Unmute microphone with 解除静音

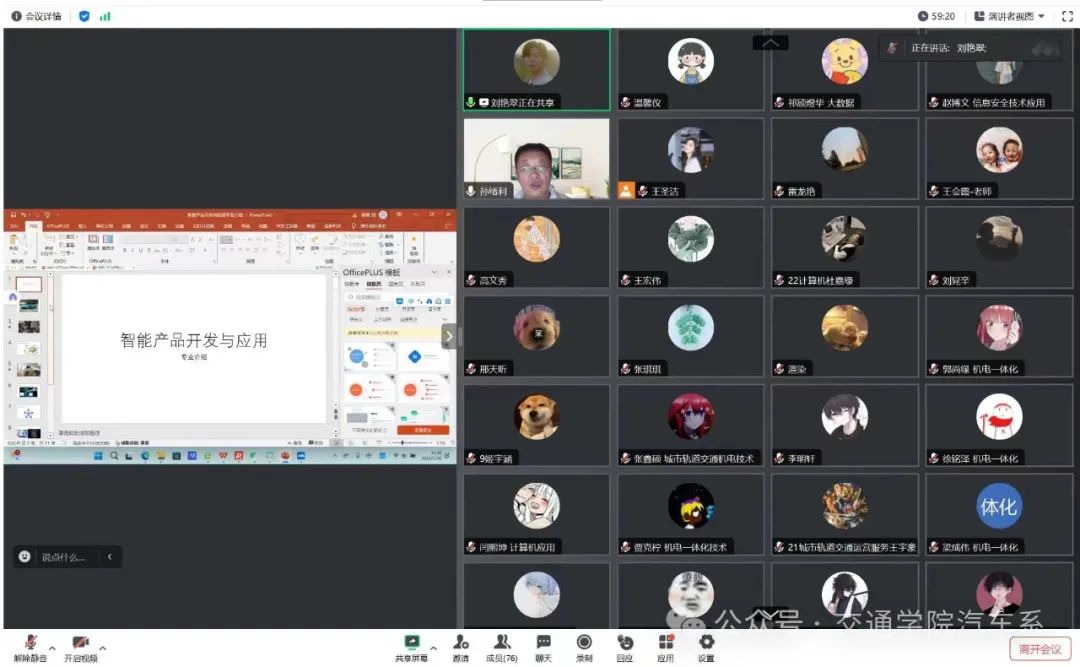pyautogui.click(x=30, y=646)
